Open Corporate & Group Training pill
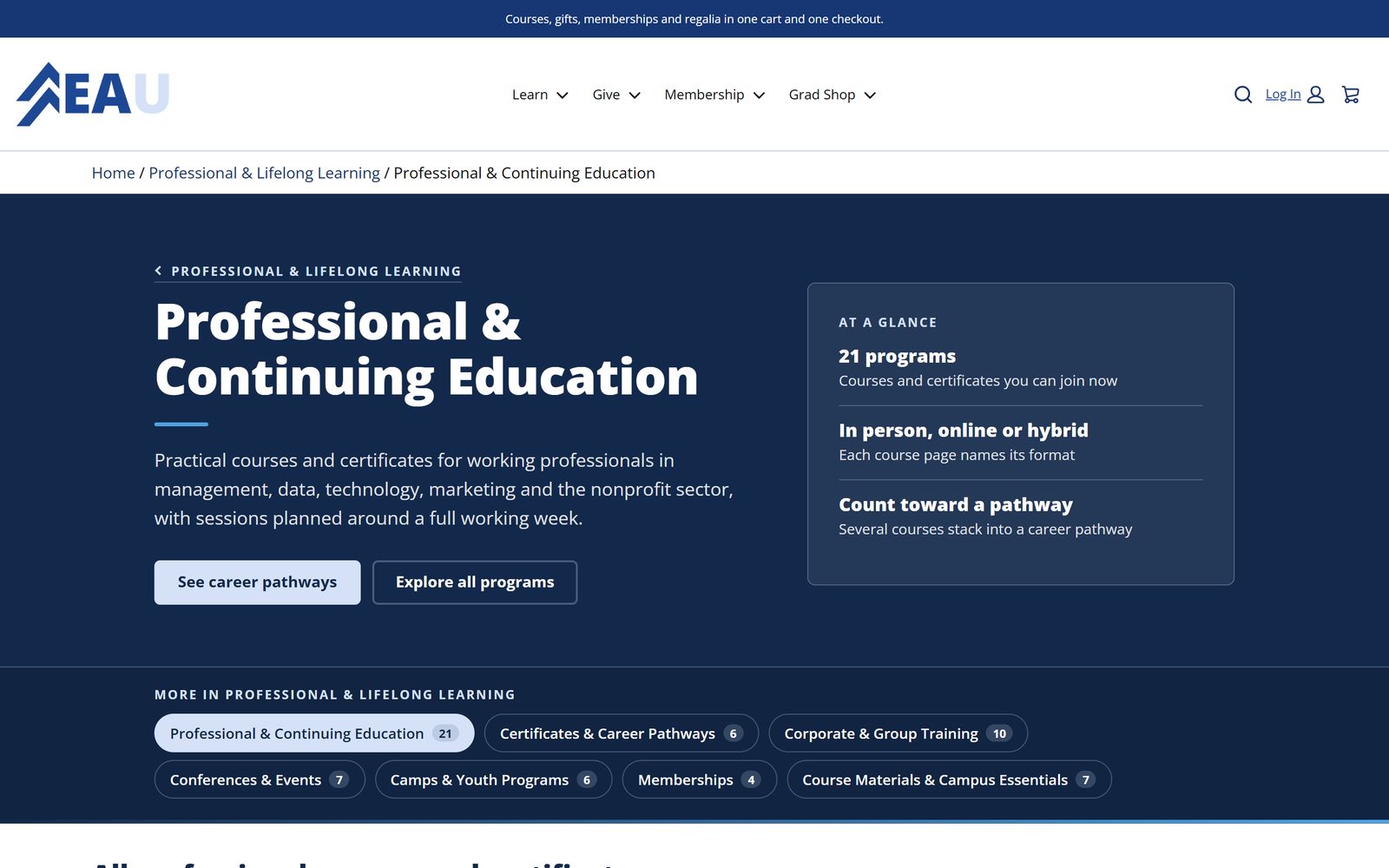Image resolution: width=1389 pixels, height=868 pixels. tap(899, 733)
